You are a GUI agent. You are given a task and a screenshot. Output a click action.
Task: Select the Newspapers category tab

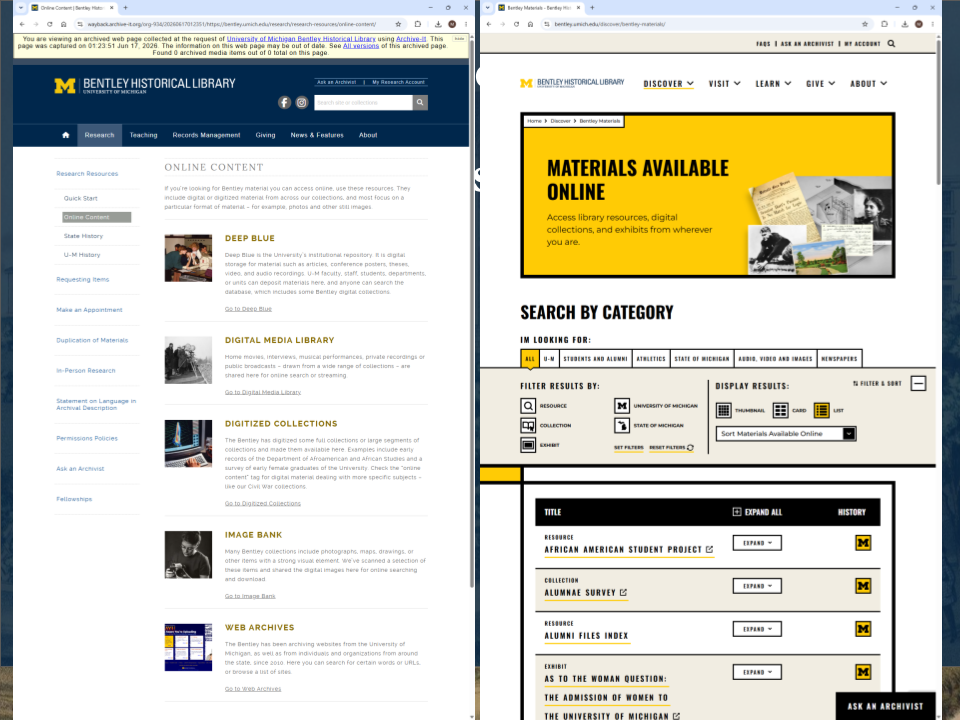click(x=839, y=359)
